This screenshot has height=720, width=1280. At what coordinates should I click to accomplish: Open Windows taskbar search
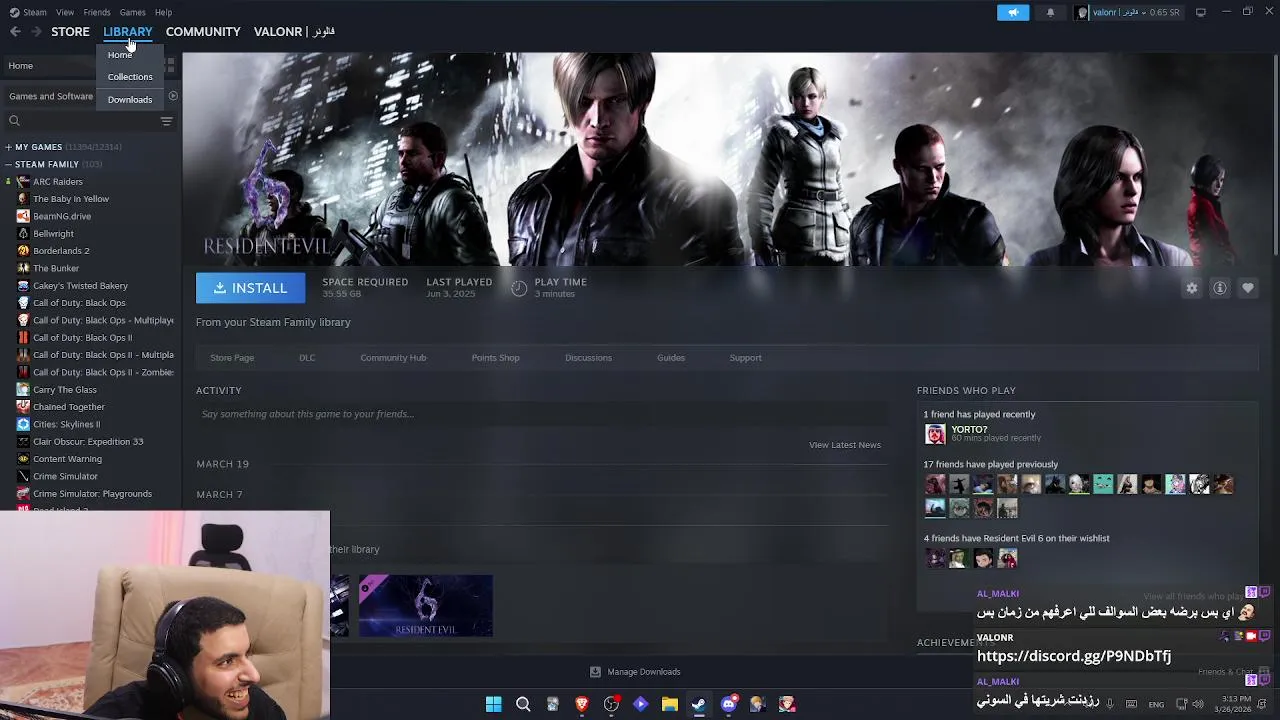tap(523, 704)
